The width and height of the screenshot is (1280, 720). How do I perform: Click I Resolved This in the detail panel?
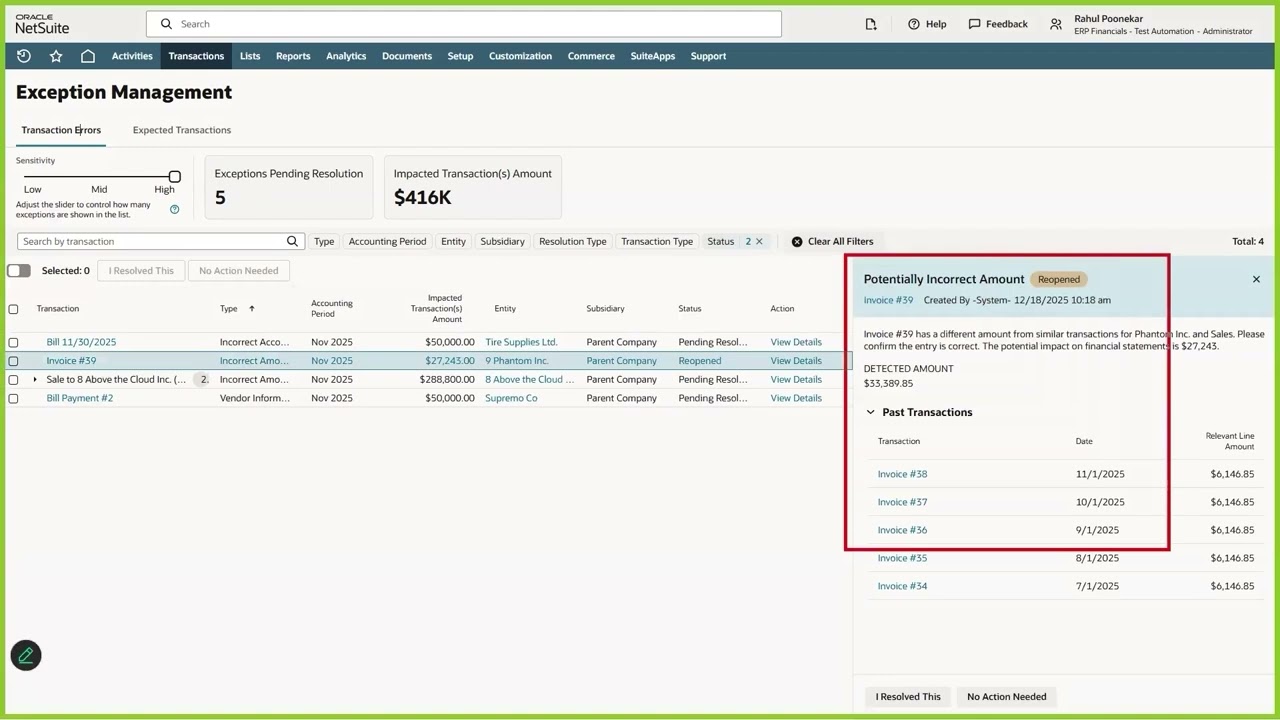(908, 697)
